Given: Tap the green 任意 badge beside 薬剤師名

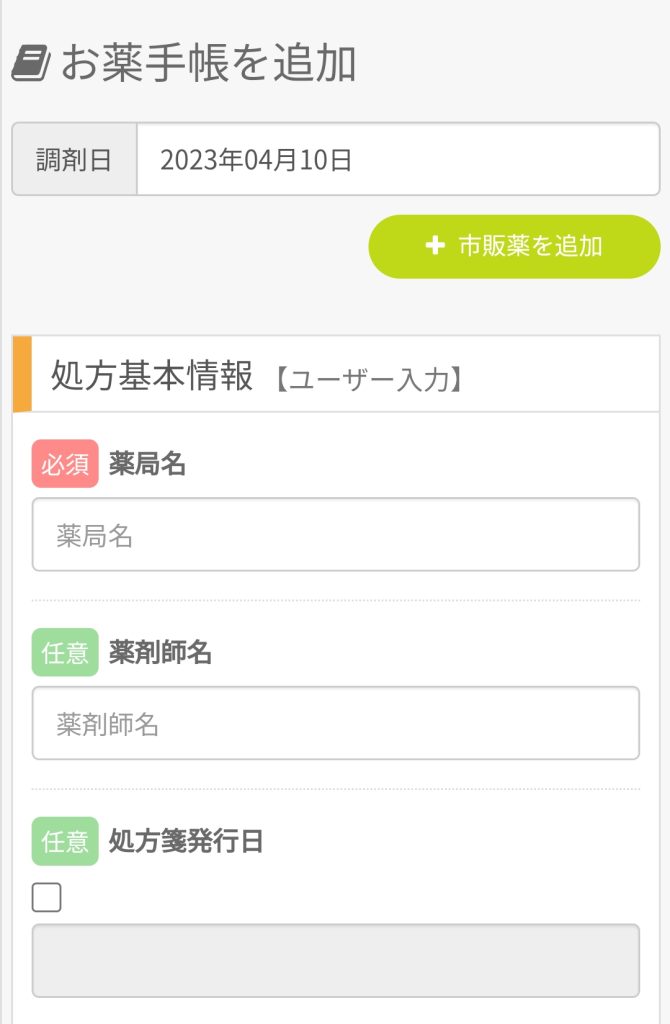Looking at the screenshot, I should 65,653.
